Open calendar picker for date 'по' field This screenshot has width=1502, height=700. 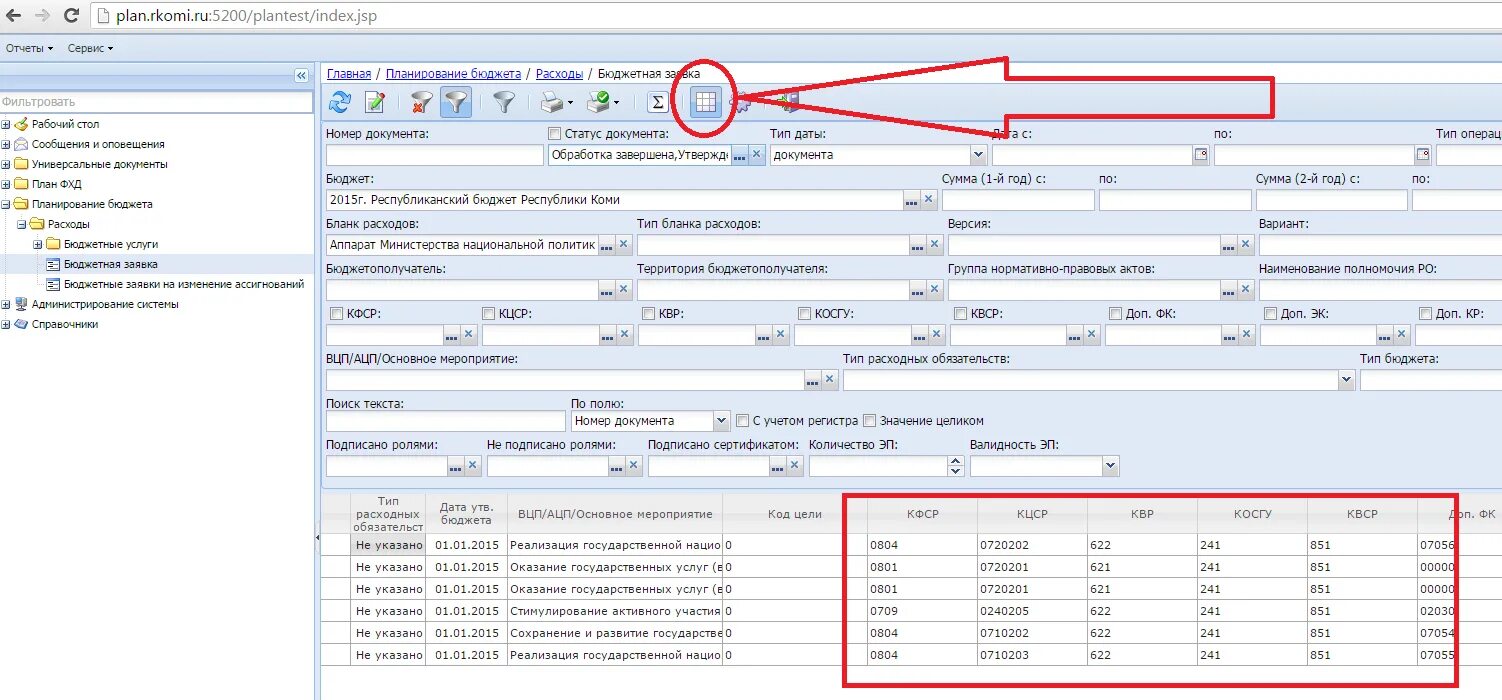point(1423,154)
